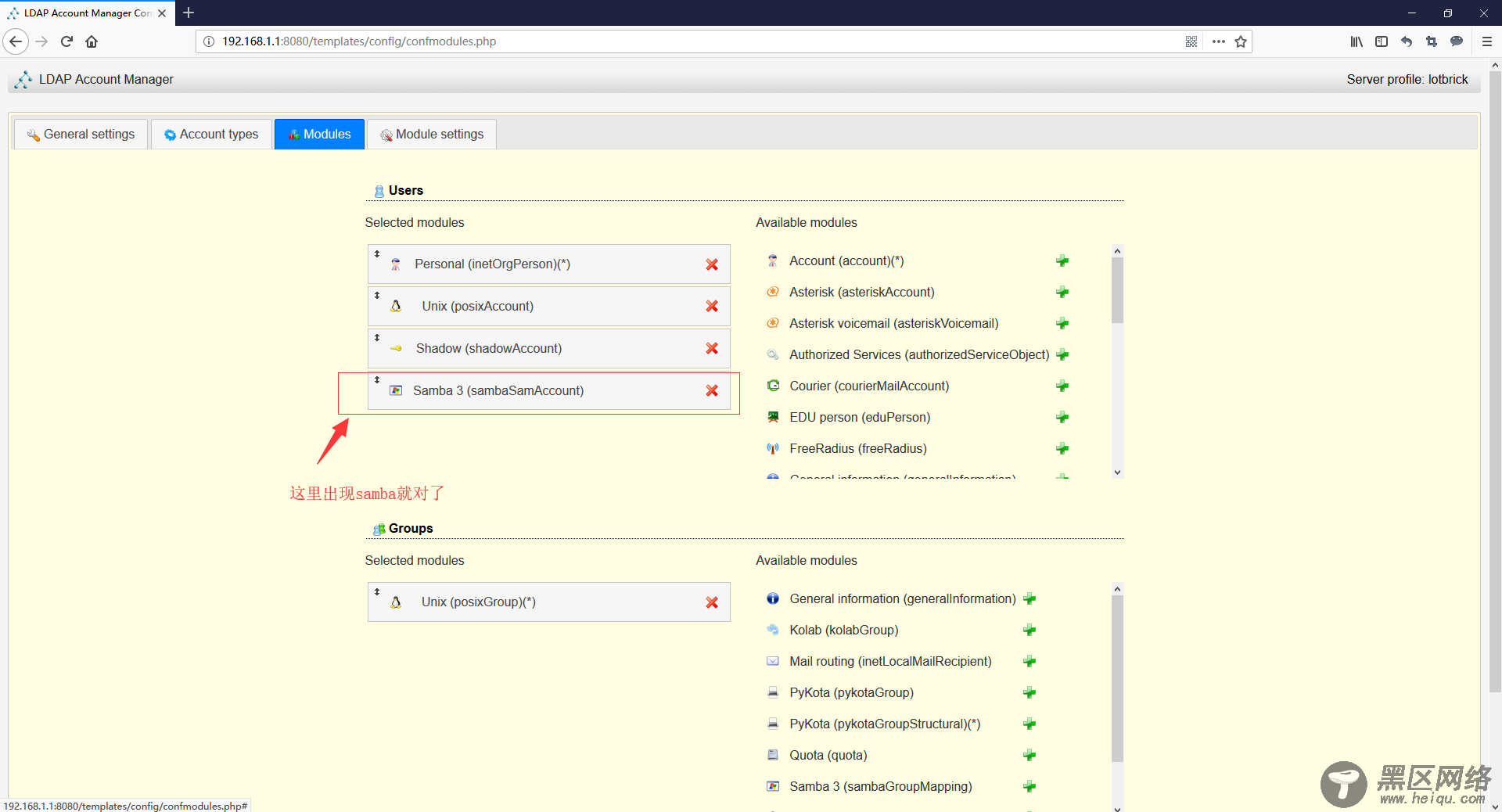
Task: Add Quota (quota) module
Action: [1029, 756]
